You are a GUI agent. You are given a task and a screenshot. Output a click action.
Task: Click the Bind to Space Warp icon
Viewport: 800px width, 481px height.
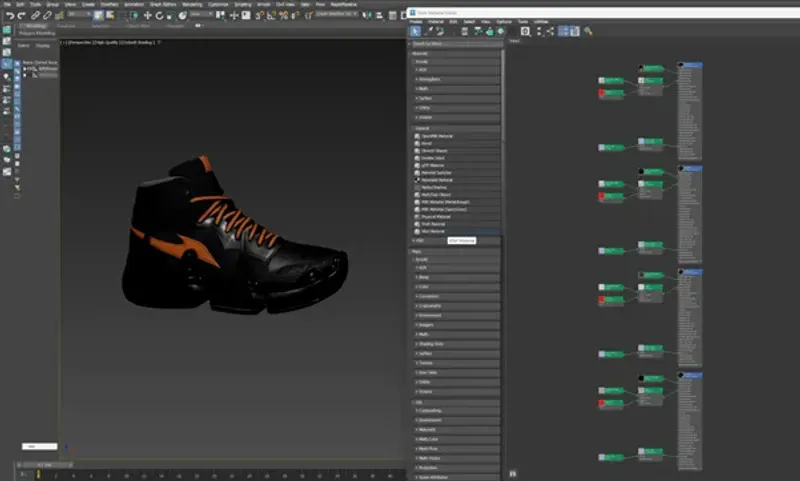click(x=59, y=16)
